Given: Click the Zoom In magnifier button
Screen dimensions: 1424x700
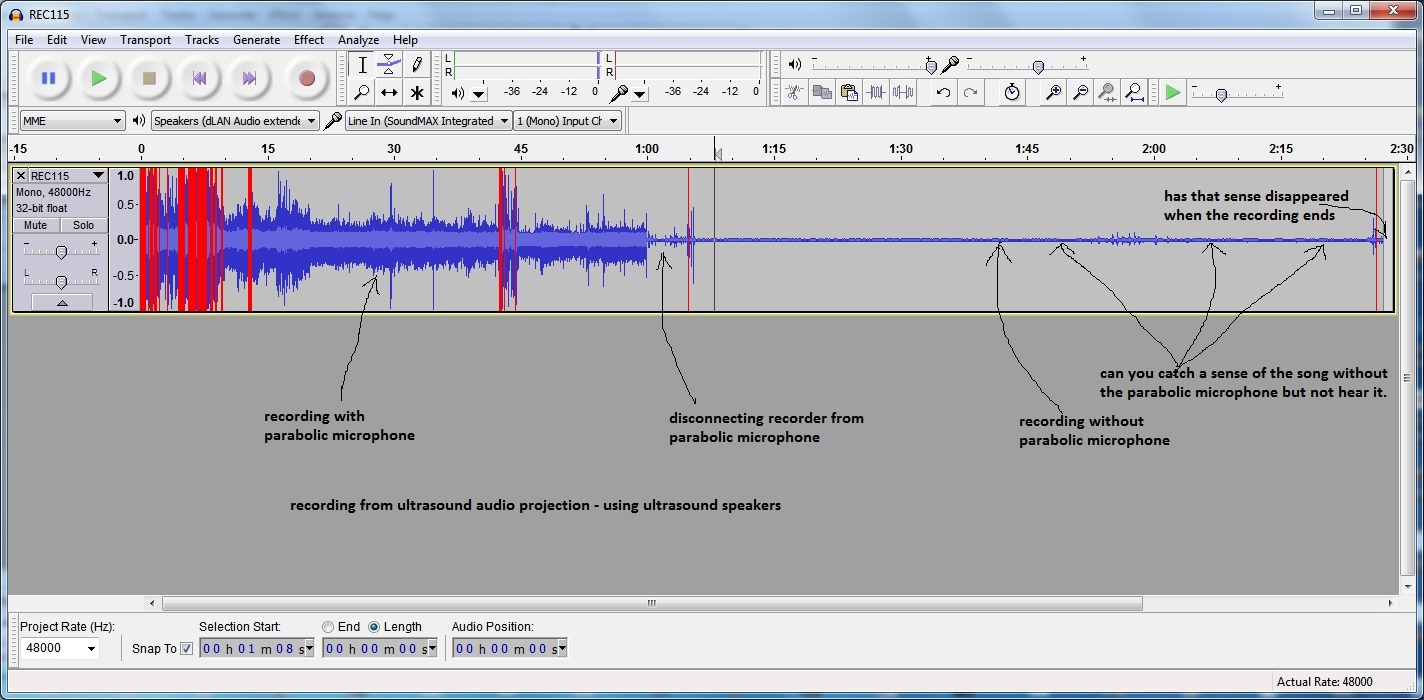Looking at the screenshot, I should click(x=1053, y=92).
